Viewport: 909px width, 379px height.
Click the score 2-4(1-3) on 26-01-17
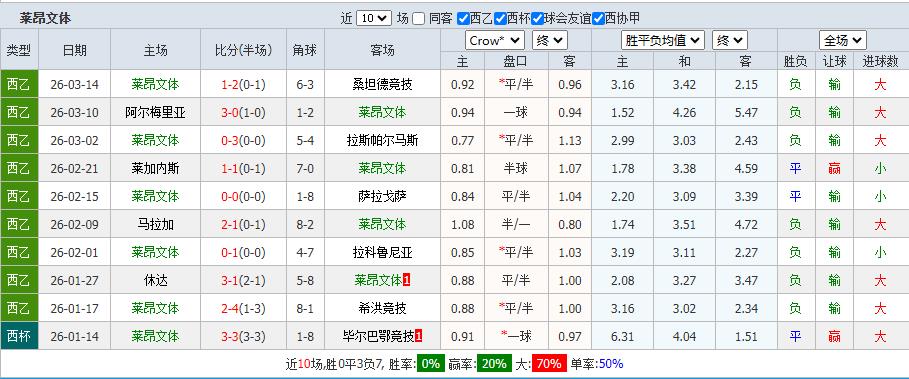(x=243, y=308)
